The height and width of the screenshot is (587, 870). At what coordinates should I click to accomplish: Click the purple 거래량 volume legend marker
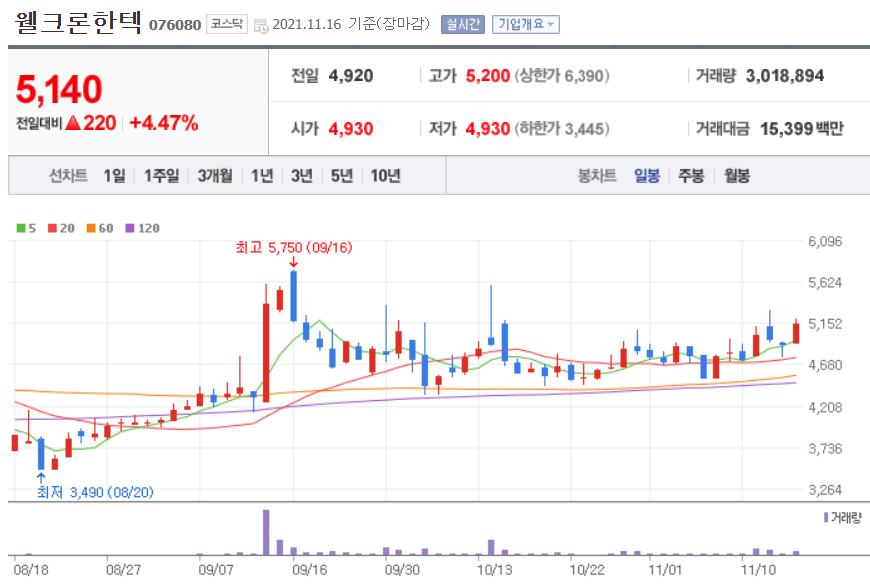click(x=826, y=518)
